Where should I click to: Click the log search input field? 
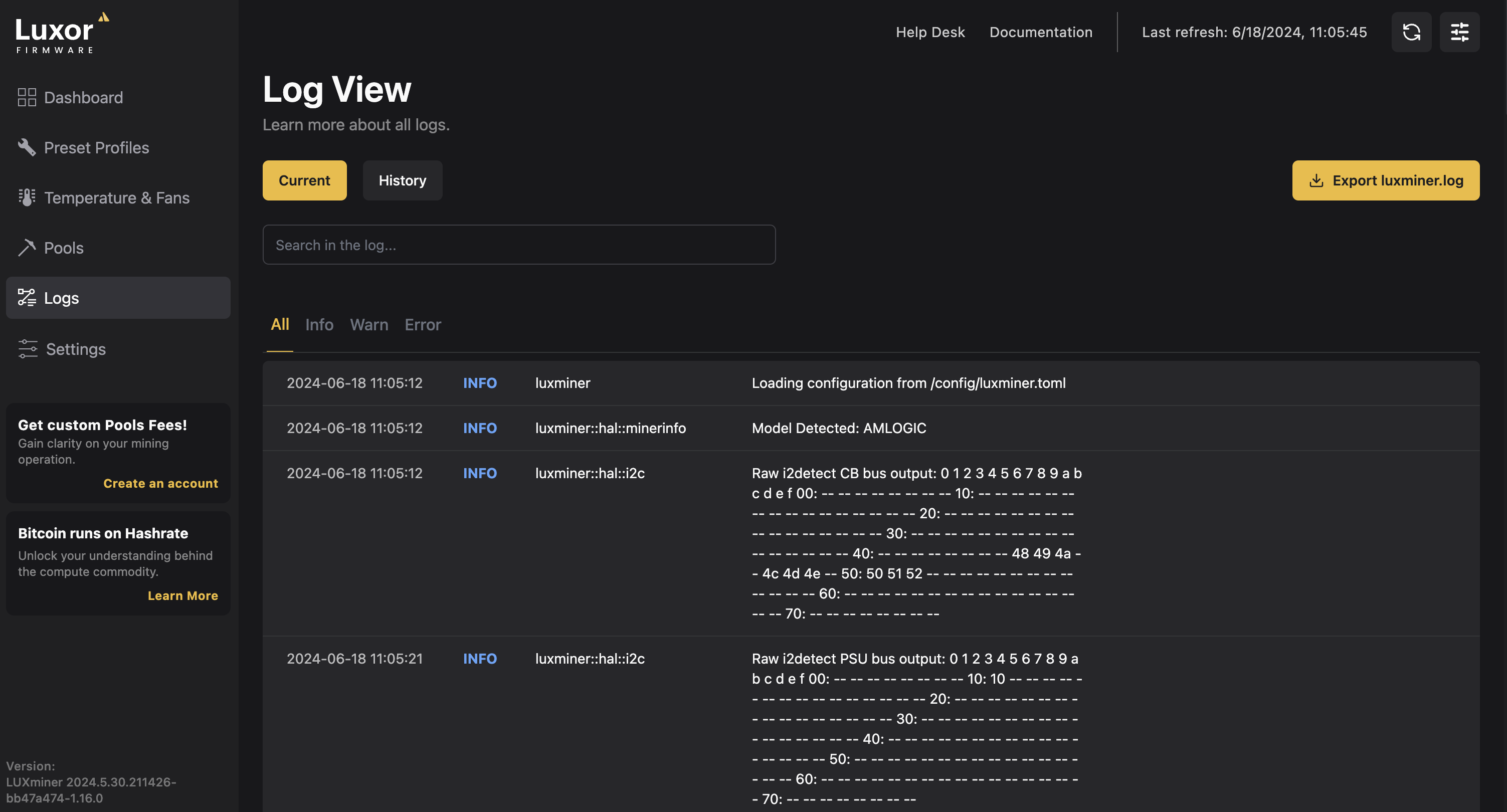[x=519, y=244]
